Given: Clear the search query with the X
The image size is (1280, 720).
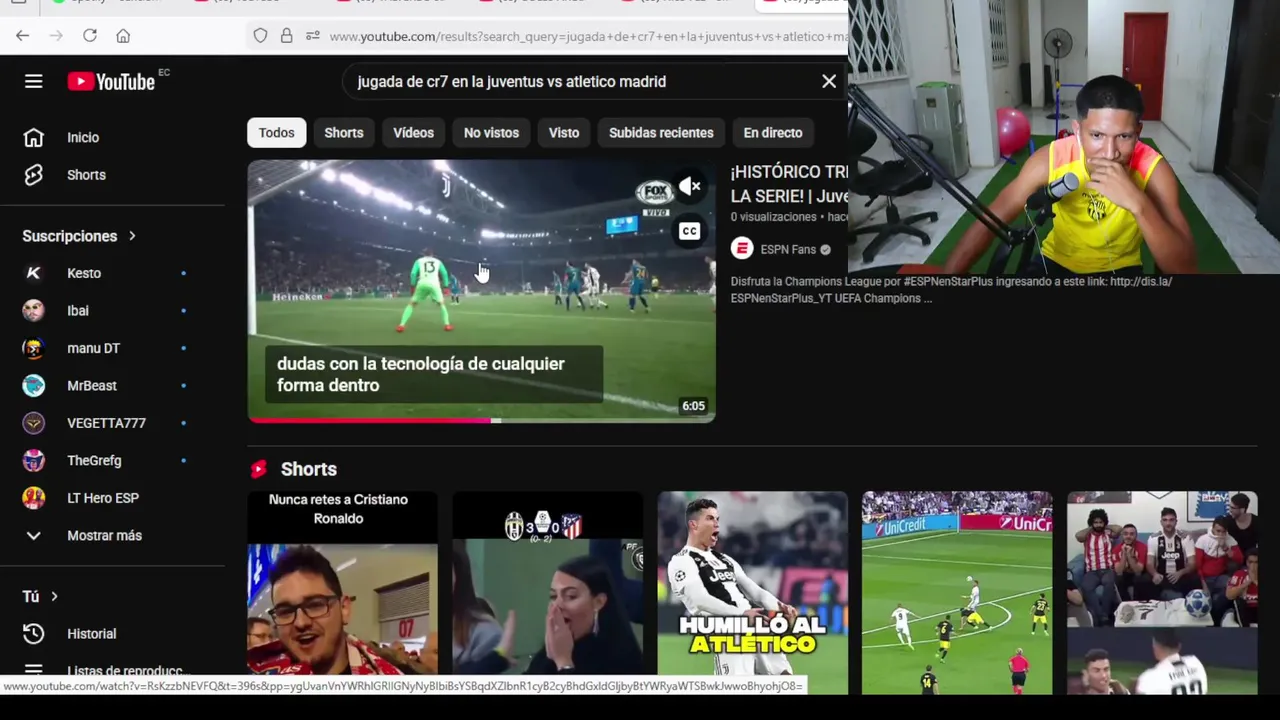Looking at the screenshot, I should 829,82.
